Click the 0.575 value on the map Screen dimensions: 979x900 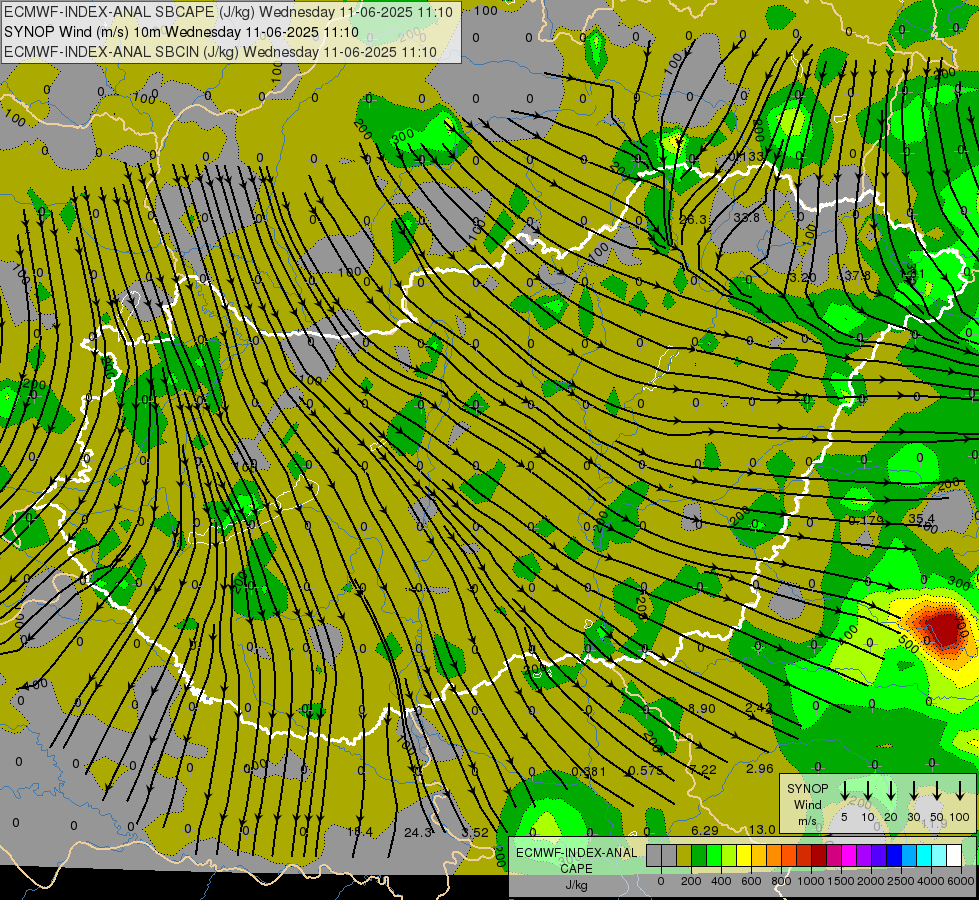(646, 770)
